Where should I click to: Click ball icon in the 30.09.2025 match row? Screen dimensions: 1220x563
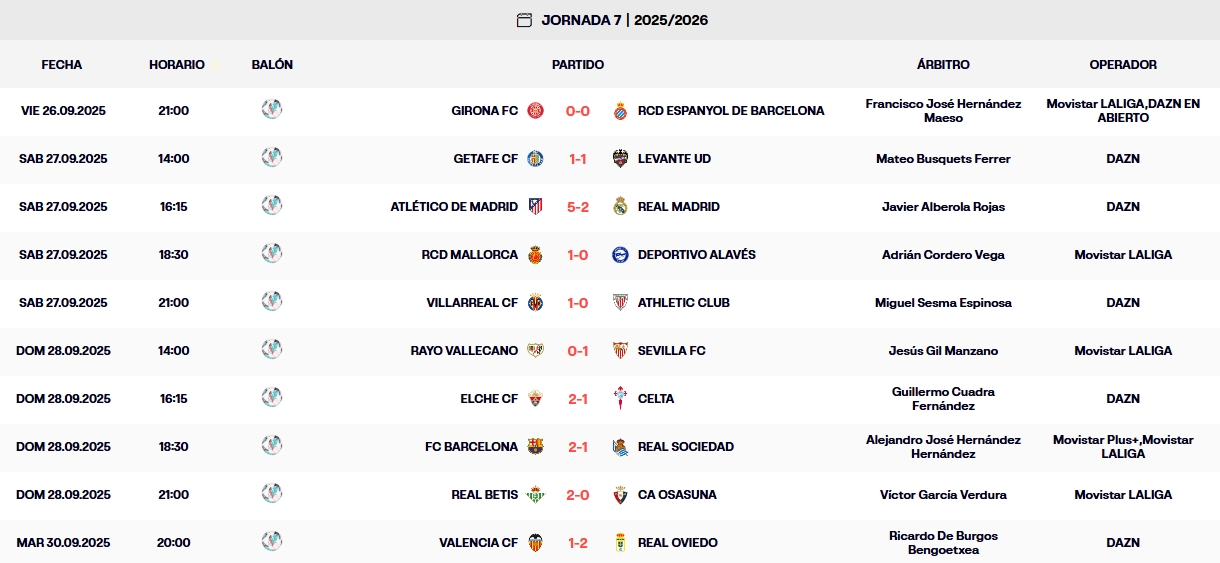click(x=271, y=541)
